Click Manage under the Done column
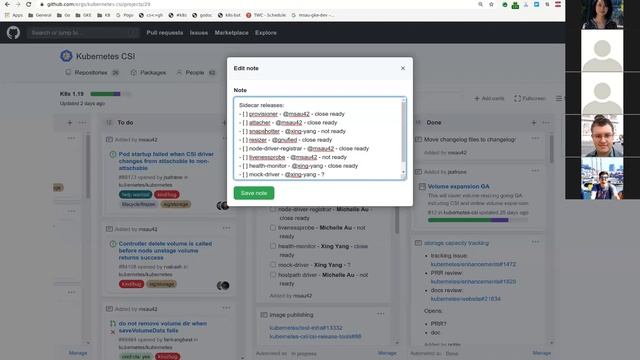Screen dimensions: 640x360 (x=542, y=353)
